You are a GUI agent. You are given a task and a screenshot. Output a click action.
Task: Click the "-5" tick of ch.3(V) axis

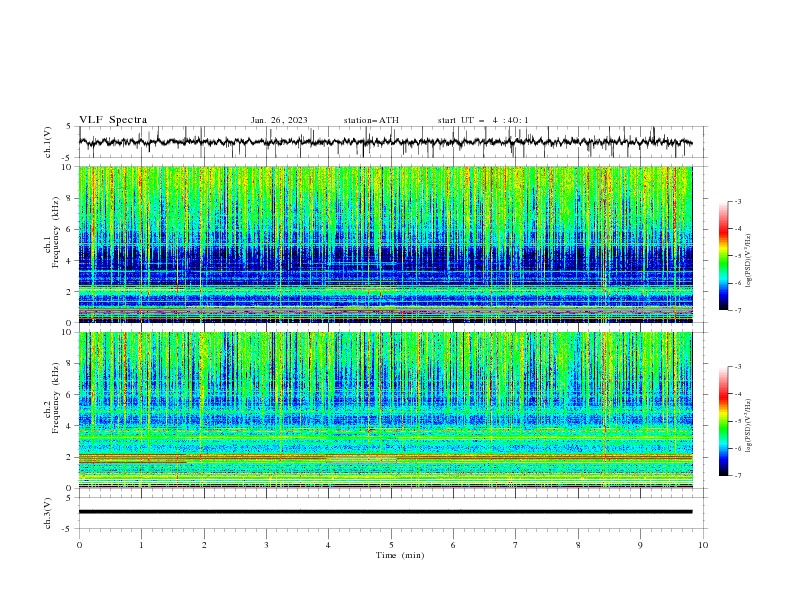pos(68,529)
